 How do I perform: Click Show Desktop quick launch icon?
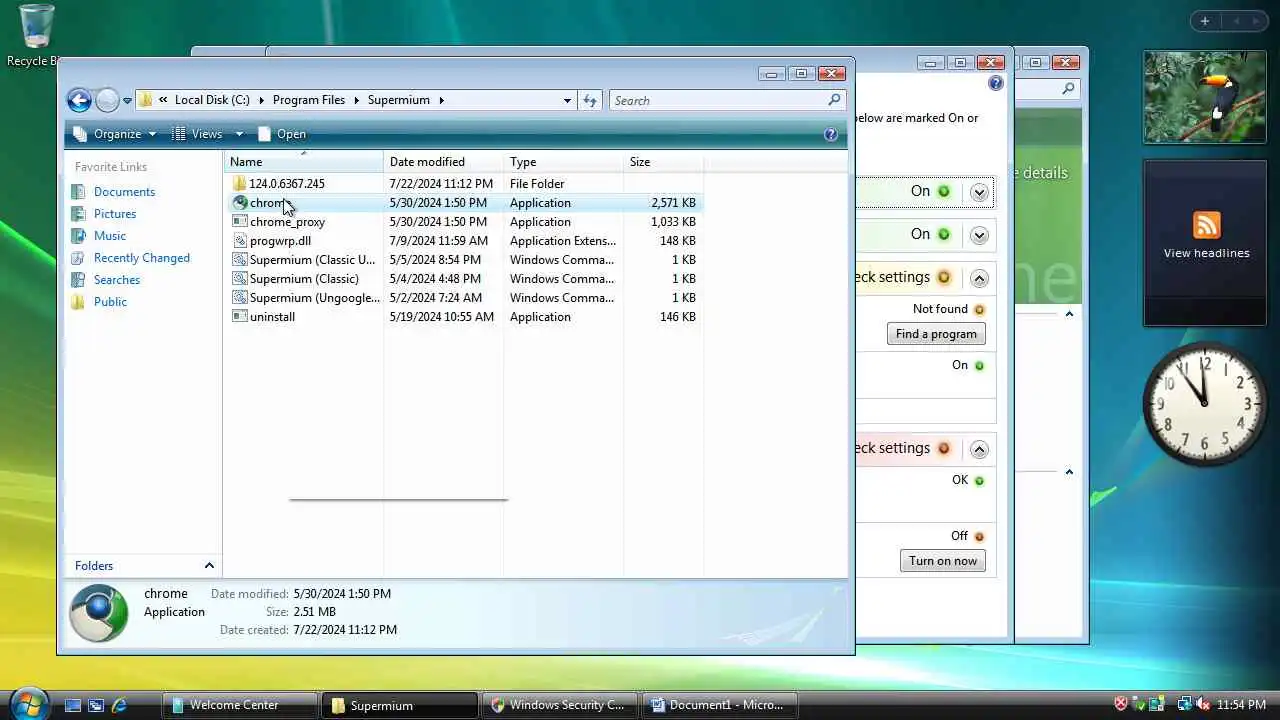(73, 705)
